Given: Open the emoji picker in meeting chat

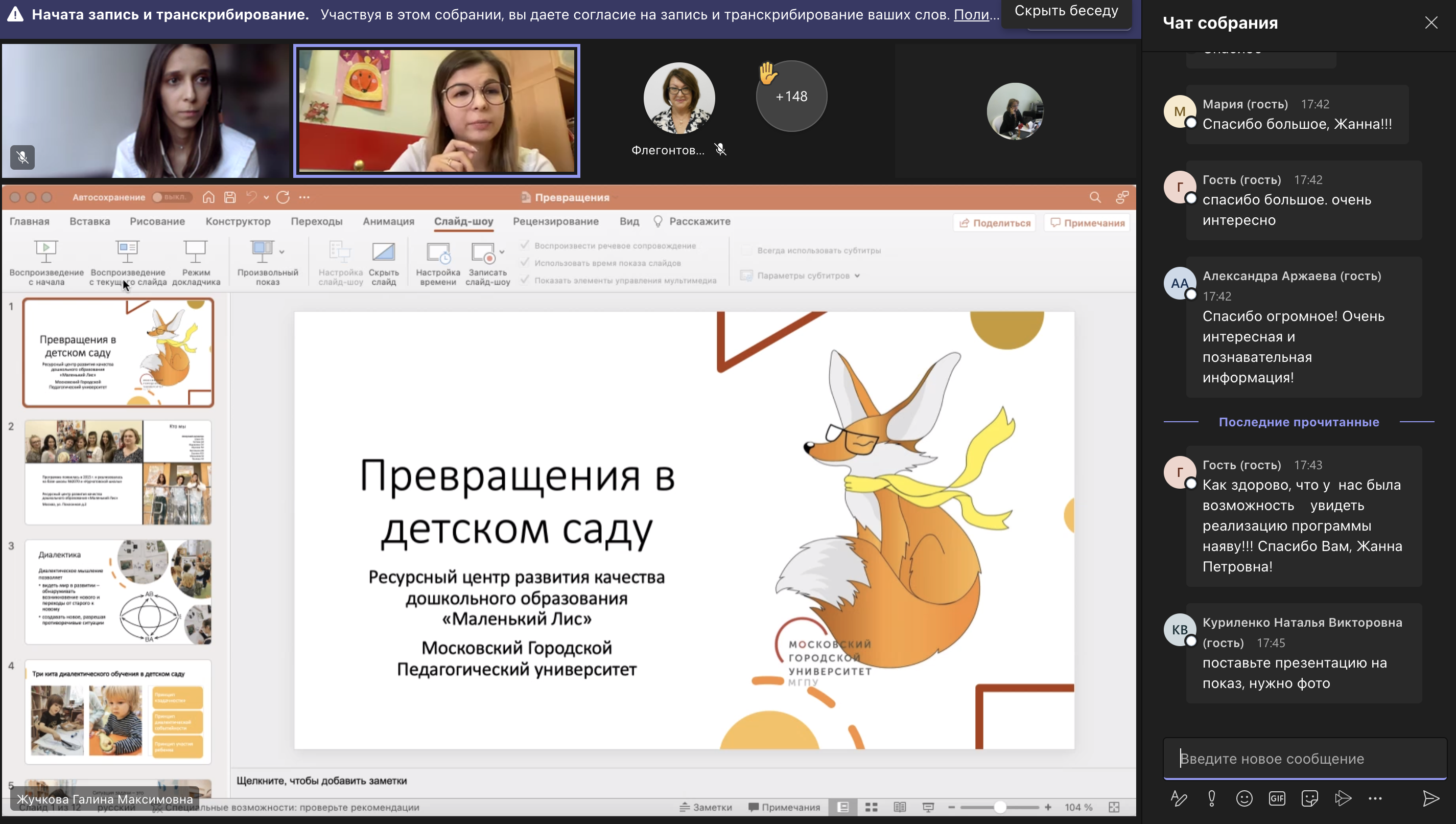Looking at the screenshot, I should pos(1244,798).
